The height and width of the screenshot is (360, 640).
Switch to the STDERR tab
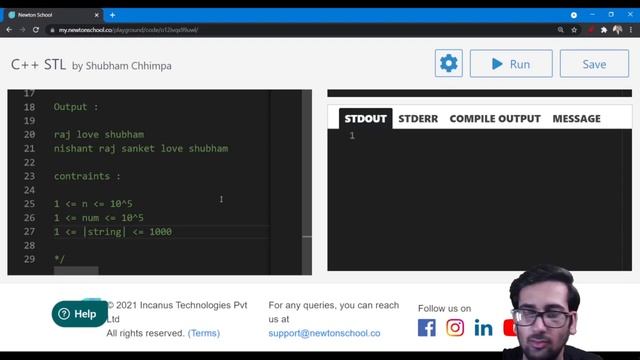[x=418, y=119]
